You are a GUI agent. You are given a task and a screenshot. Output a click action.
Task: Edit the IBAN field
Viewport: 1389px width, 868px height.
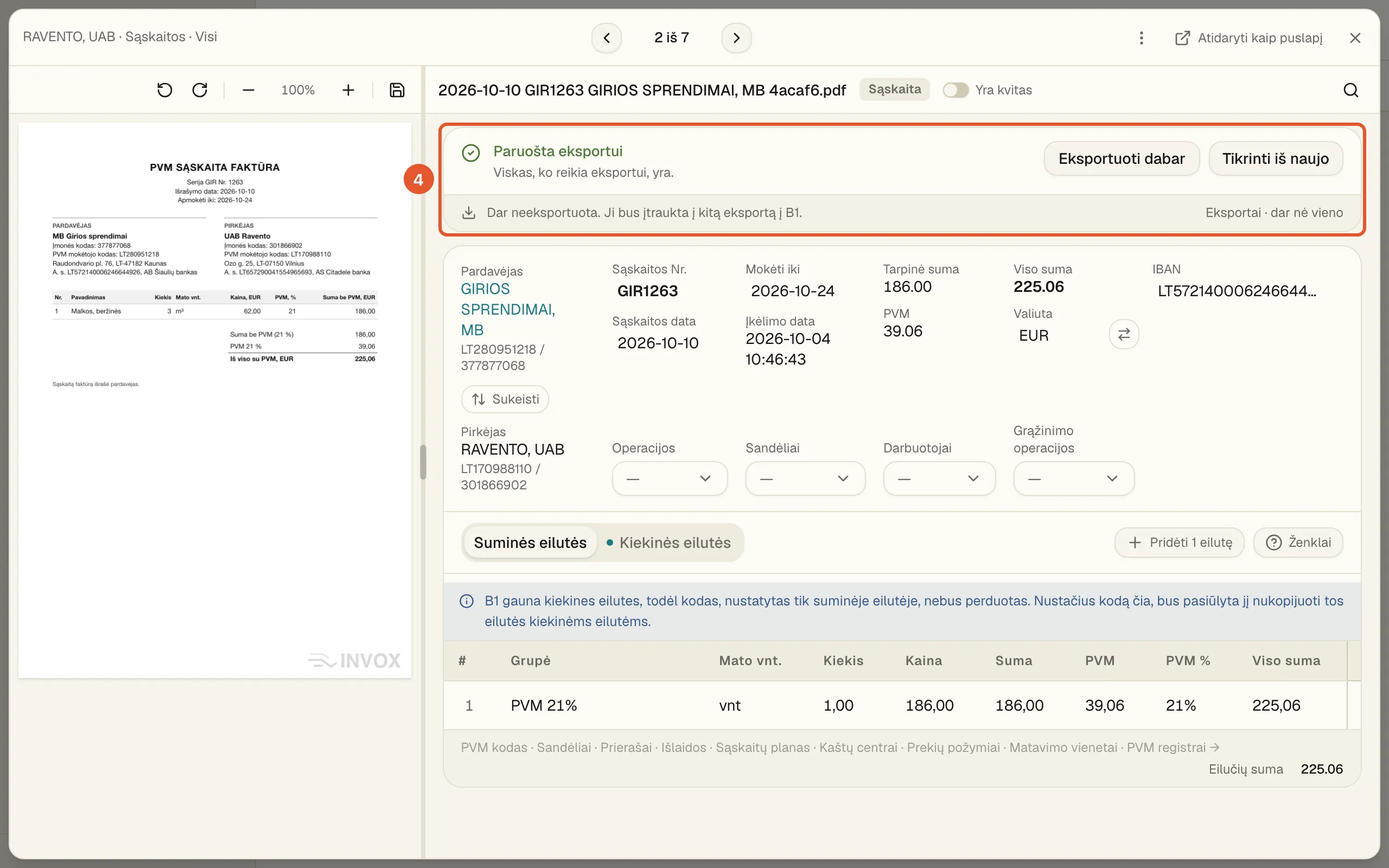pos(1237,291)
